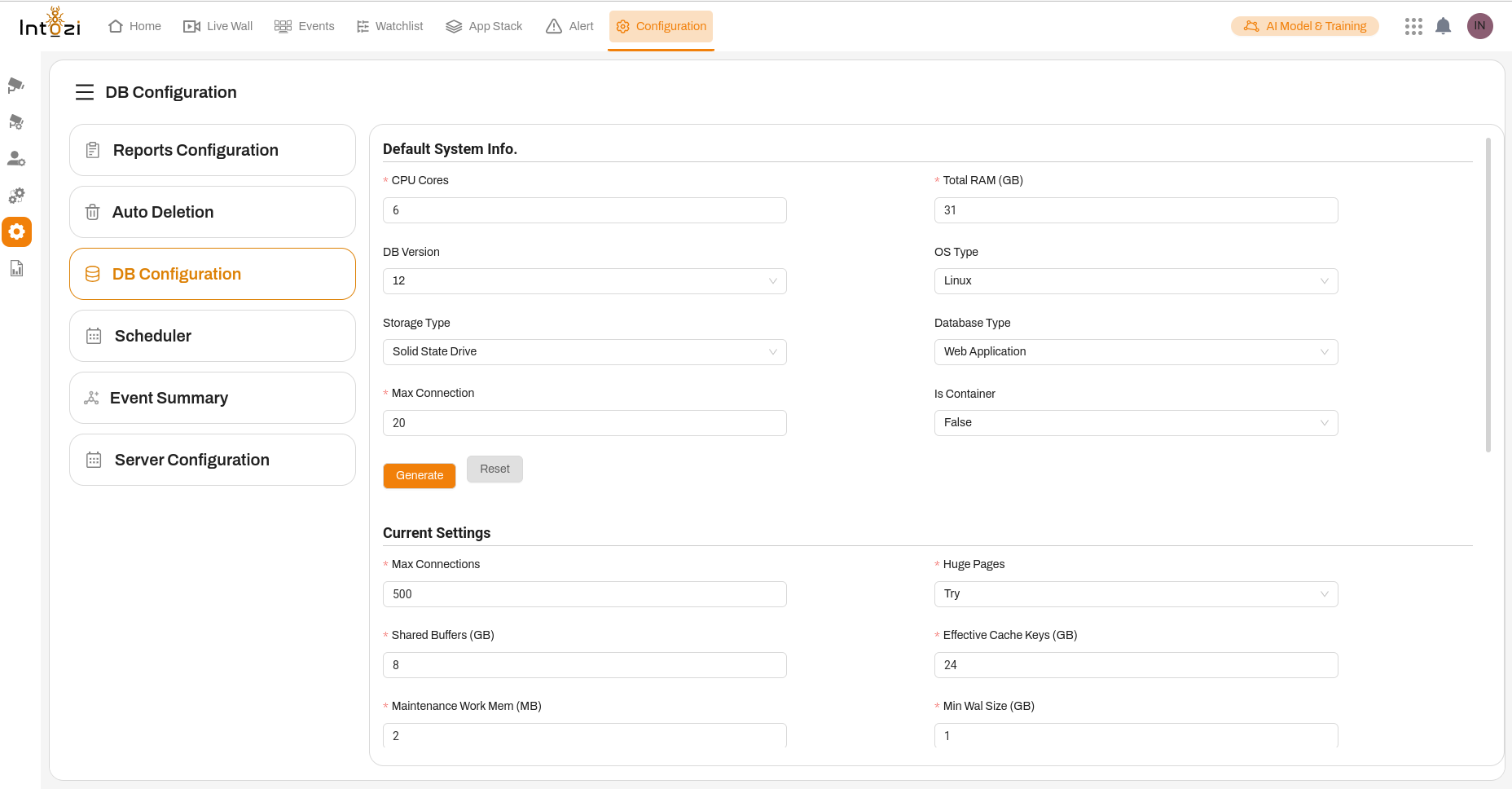Click the Intozi logo
The image size is (1512, 789).
[x=51, y=24]
